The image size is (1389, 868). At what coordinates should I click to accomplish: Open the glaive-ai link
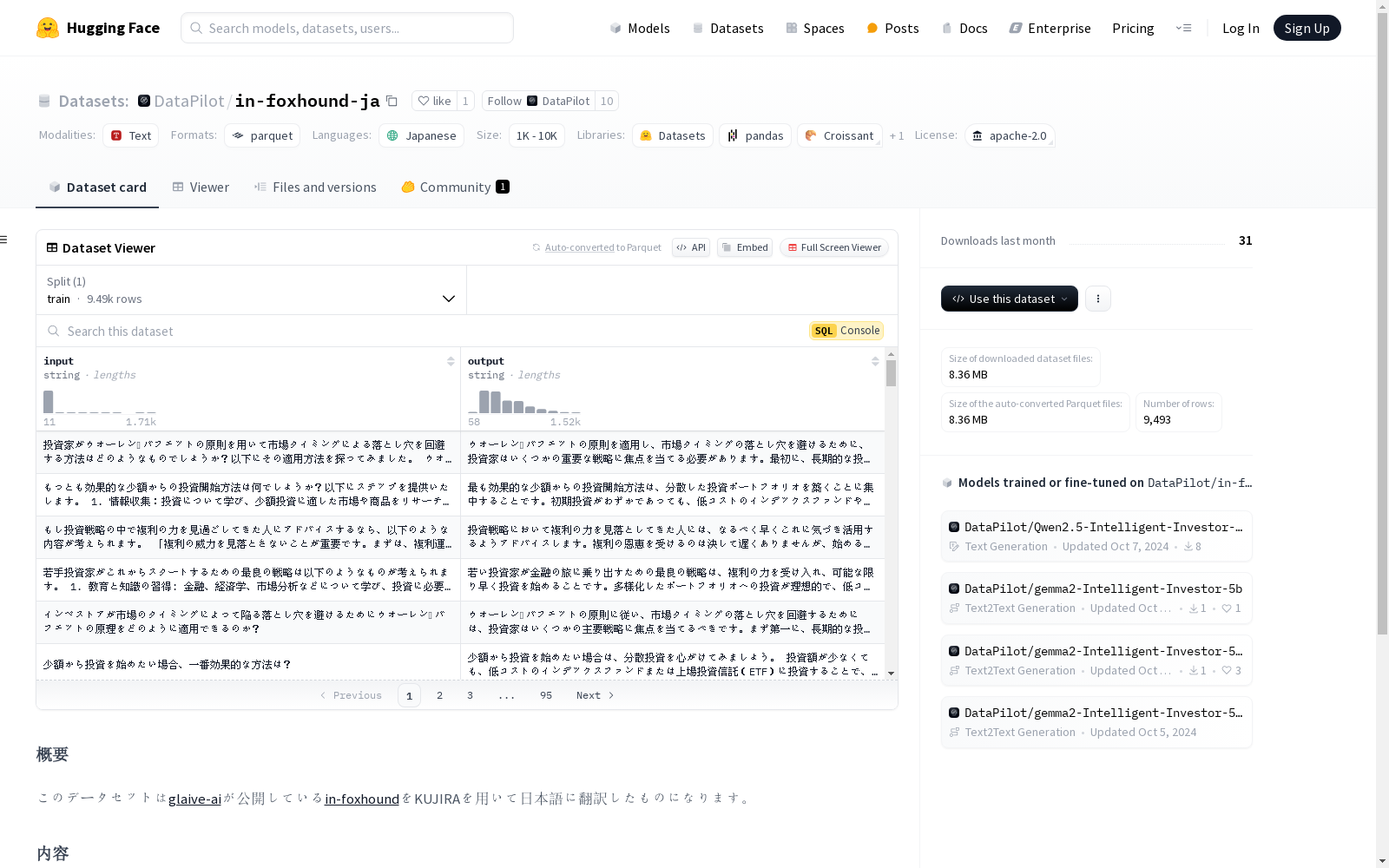(194, 799)
